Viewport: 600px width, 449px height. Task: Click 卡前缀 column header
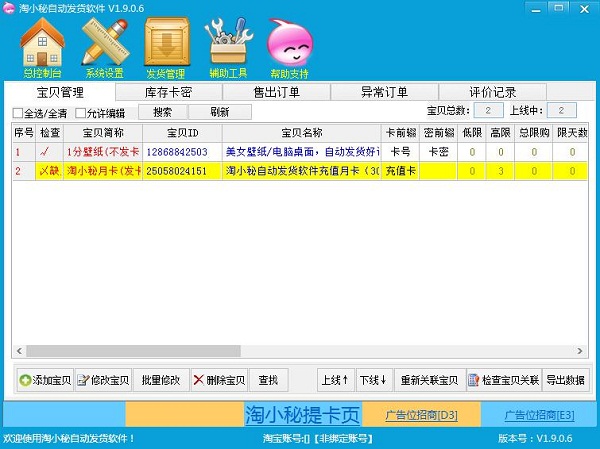(x=400, y=133)
